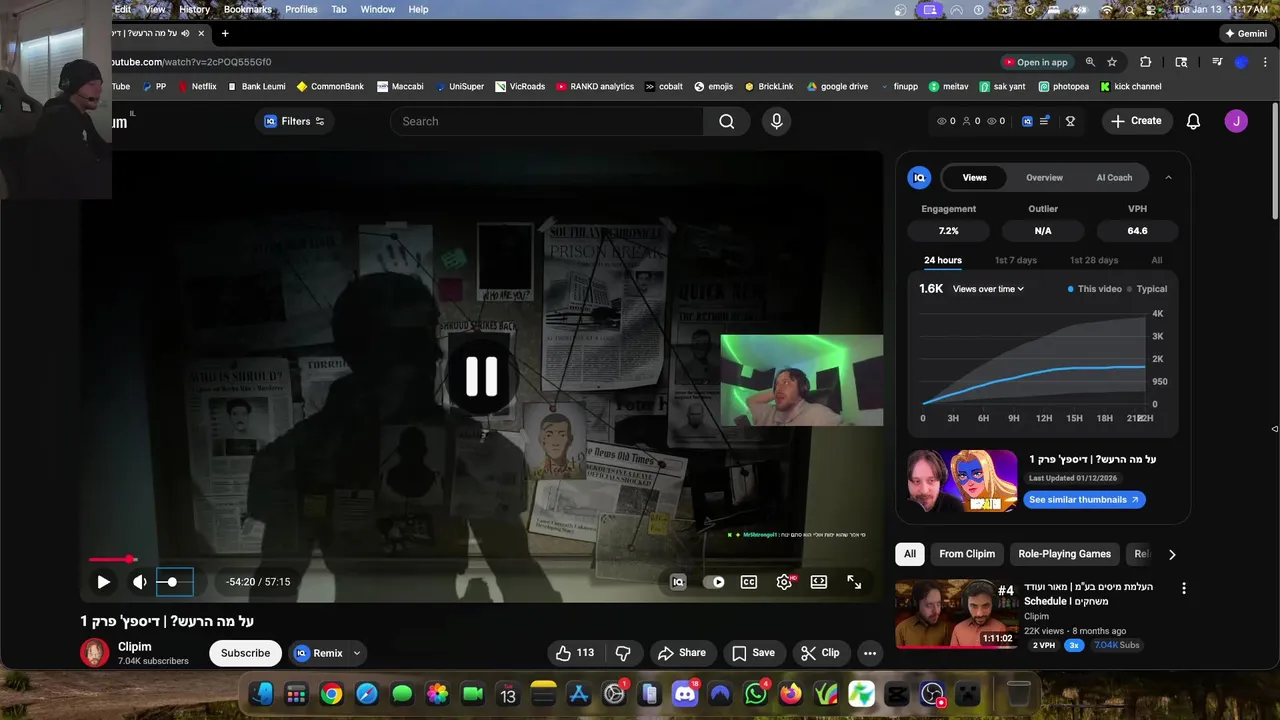Toggle the Typical chart legend

[x=1147, y=289]
